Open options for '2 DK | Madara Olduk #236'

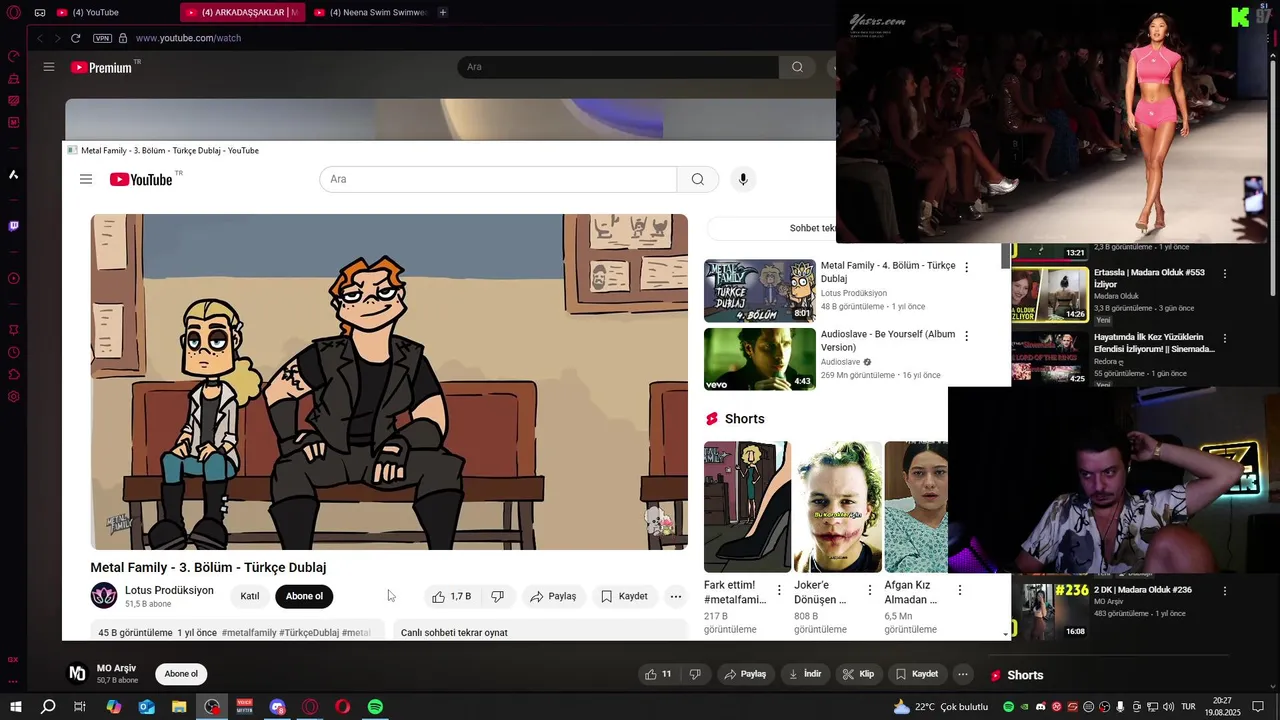coord(1224,590)
